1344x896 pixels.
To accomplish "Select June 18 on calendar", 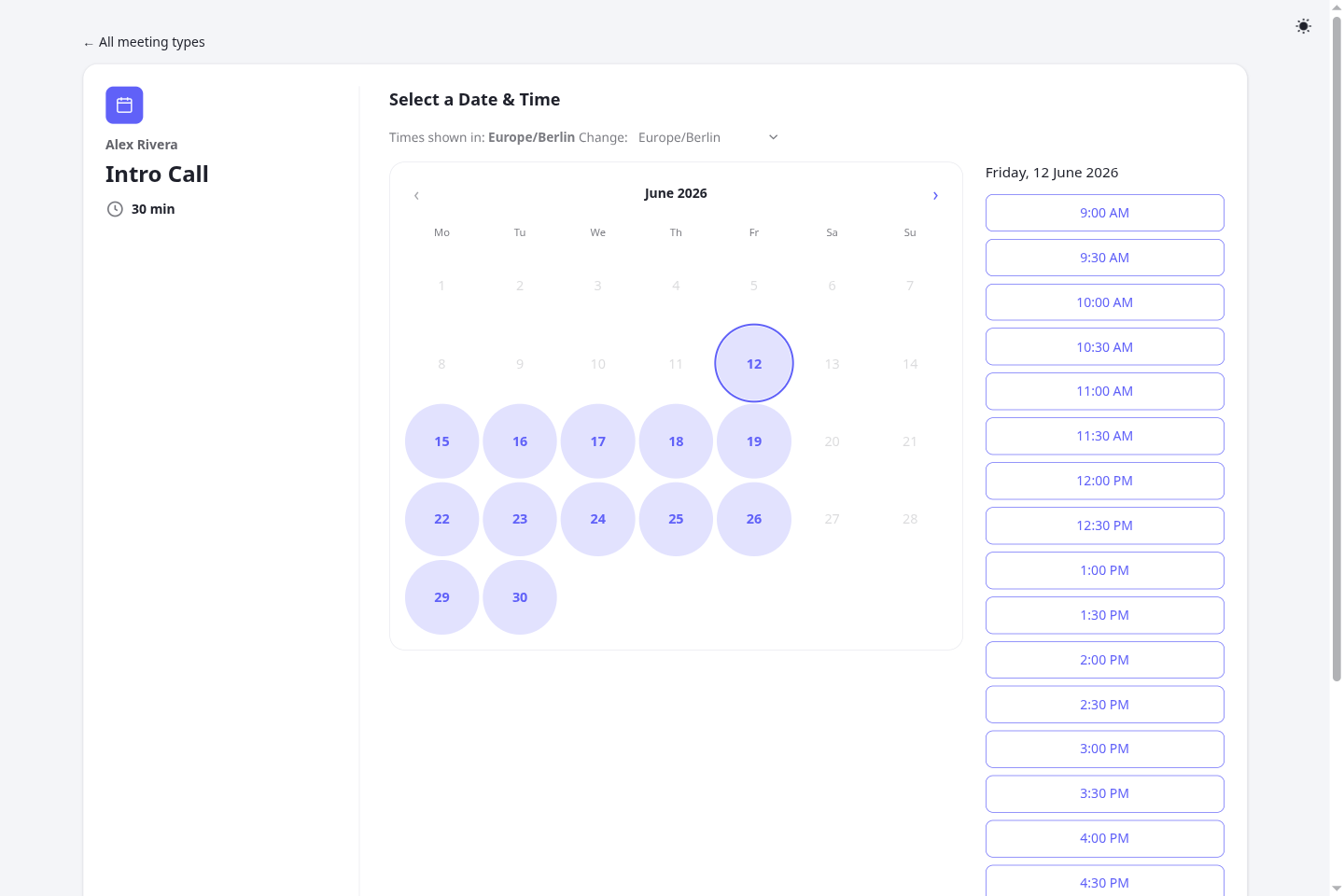I will click(676, 441).
